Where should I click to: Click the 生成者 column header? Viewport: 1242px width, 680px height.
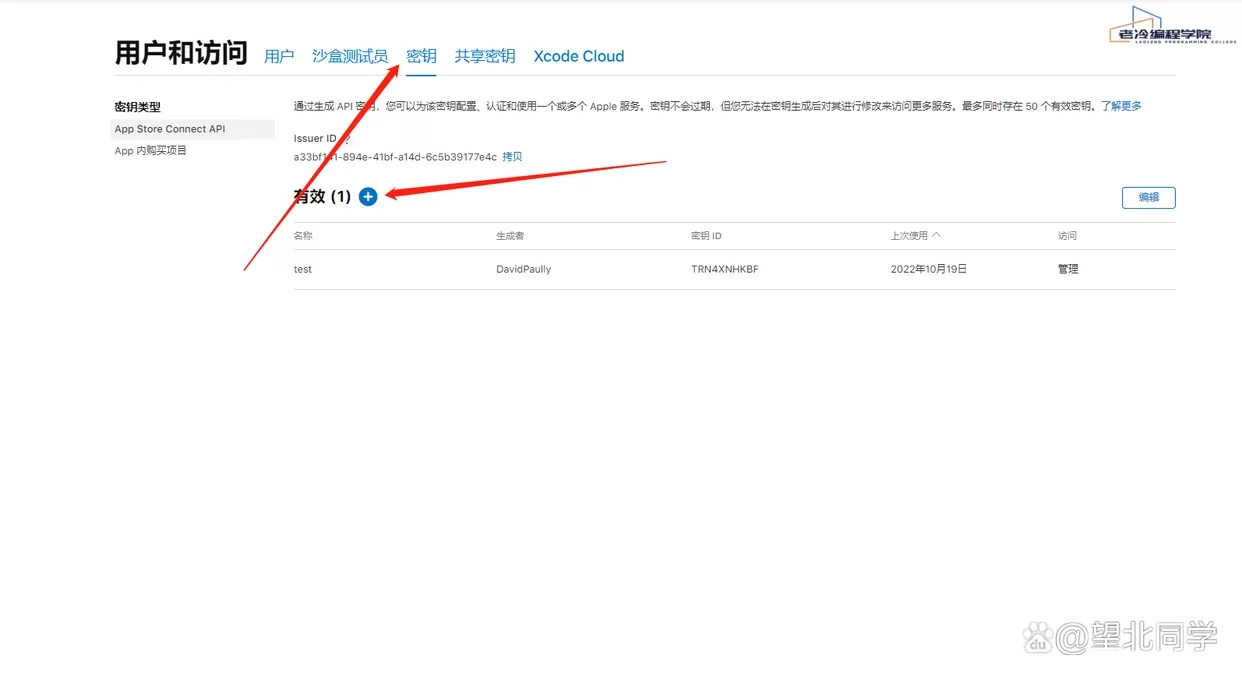click(510, 236)
